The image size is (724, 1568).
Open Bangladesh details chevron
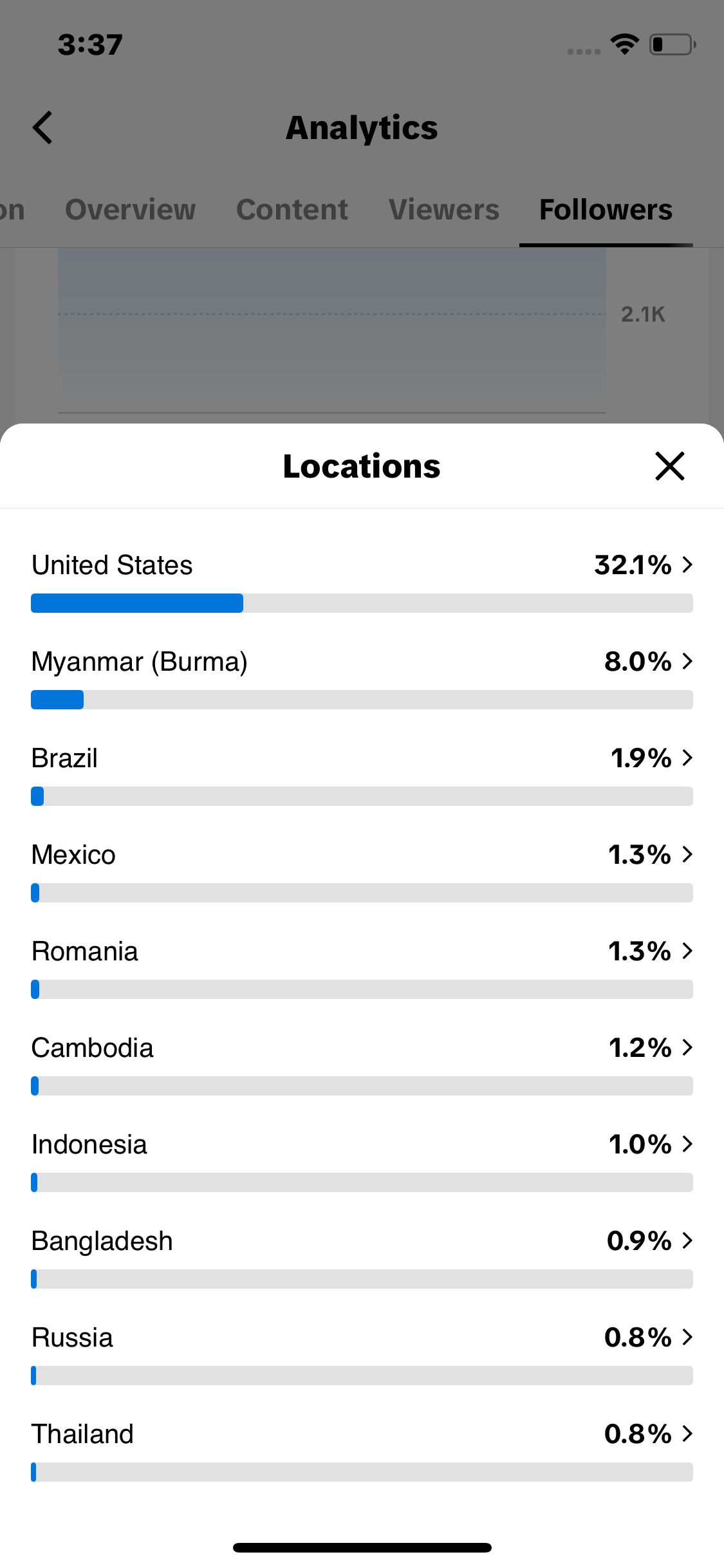[x=687, y=1240]
